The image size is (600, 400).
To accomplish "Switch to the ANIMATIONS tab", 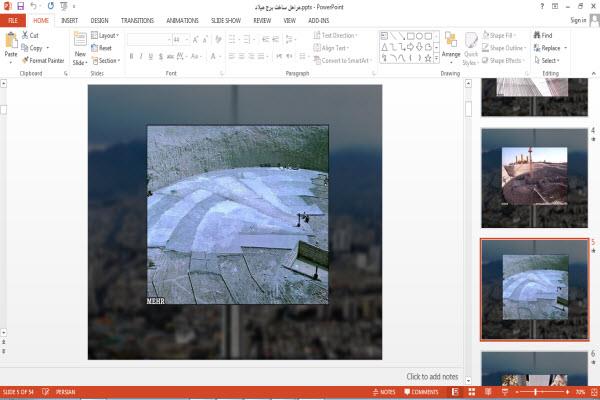I will [x=183, y=20].
